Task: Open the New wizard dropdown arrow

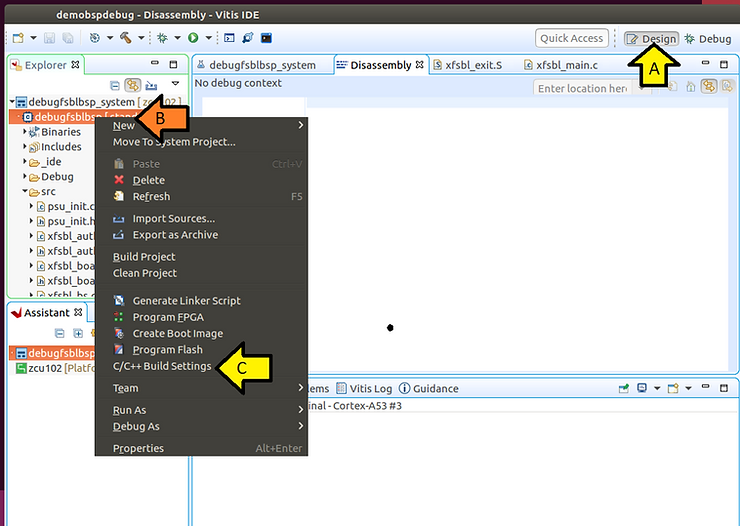Action: (x=34, y=38)
